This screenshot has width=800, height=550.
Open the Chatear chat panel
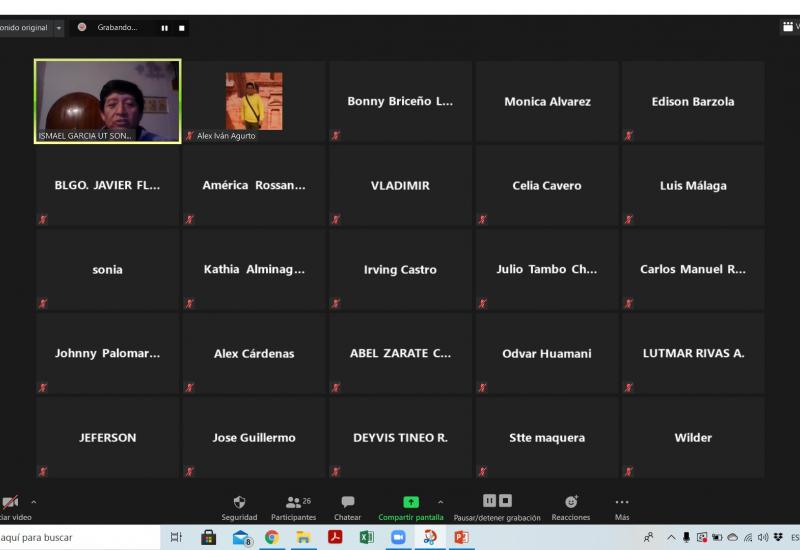347,506
